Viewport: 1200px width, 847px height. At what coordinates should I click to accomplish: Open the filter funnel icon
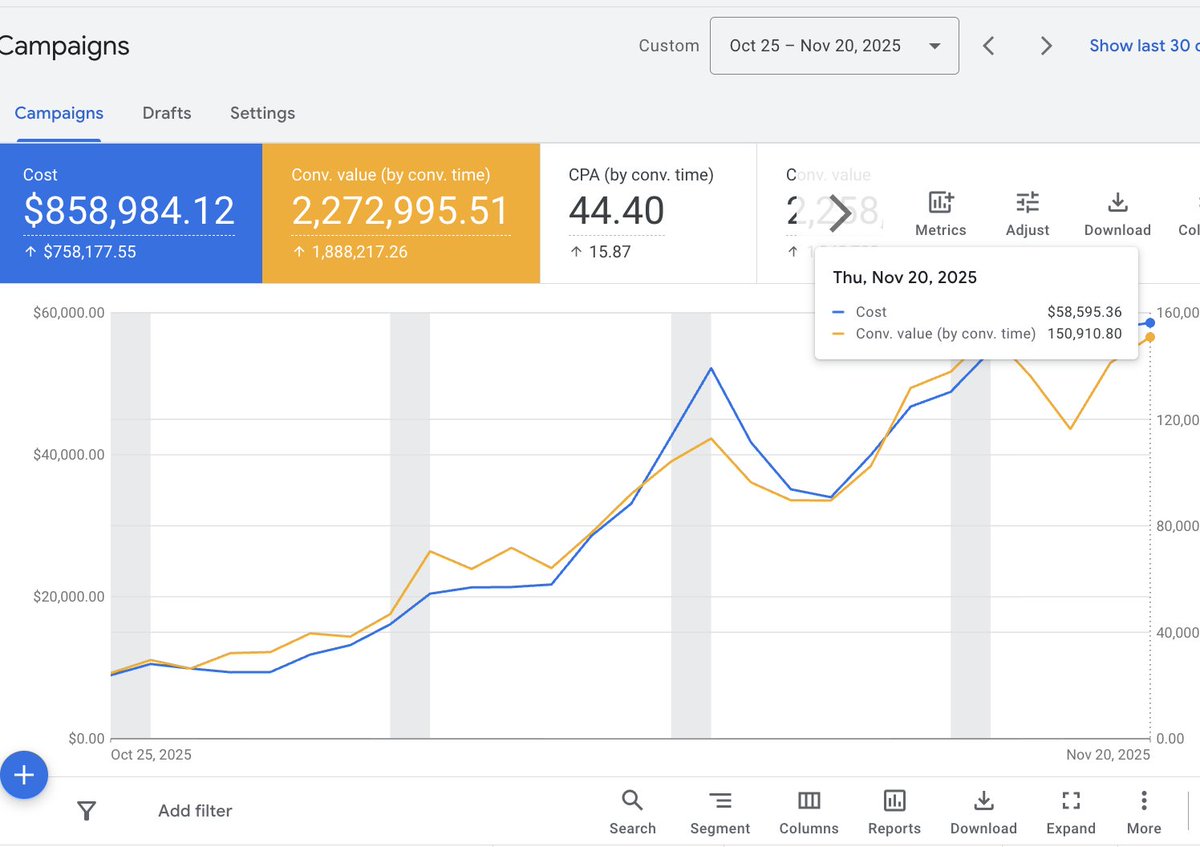click(x=87, y=811)
